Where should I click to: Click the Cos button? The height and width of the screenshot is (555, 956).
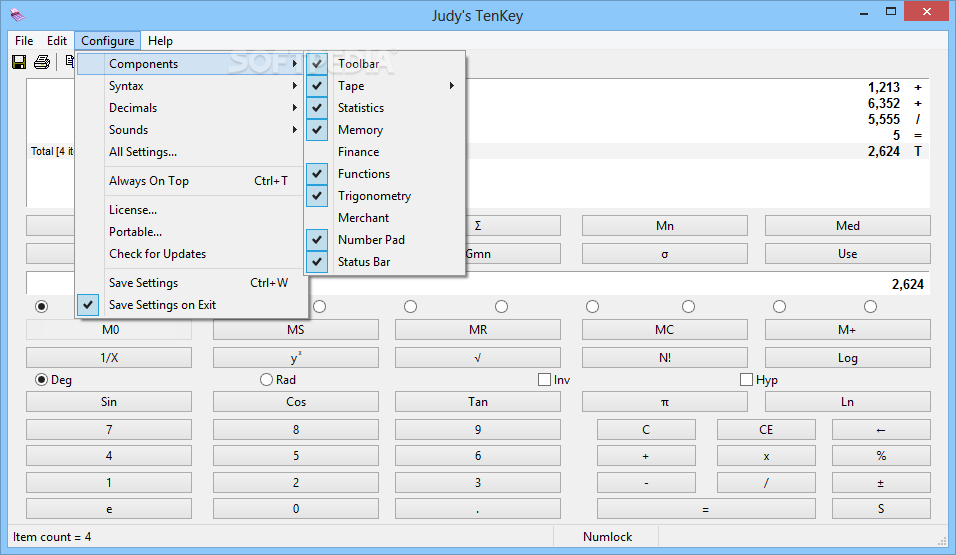tap(296, 401)
